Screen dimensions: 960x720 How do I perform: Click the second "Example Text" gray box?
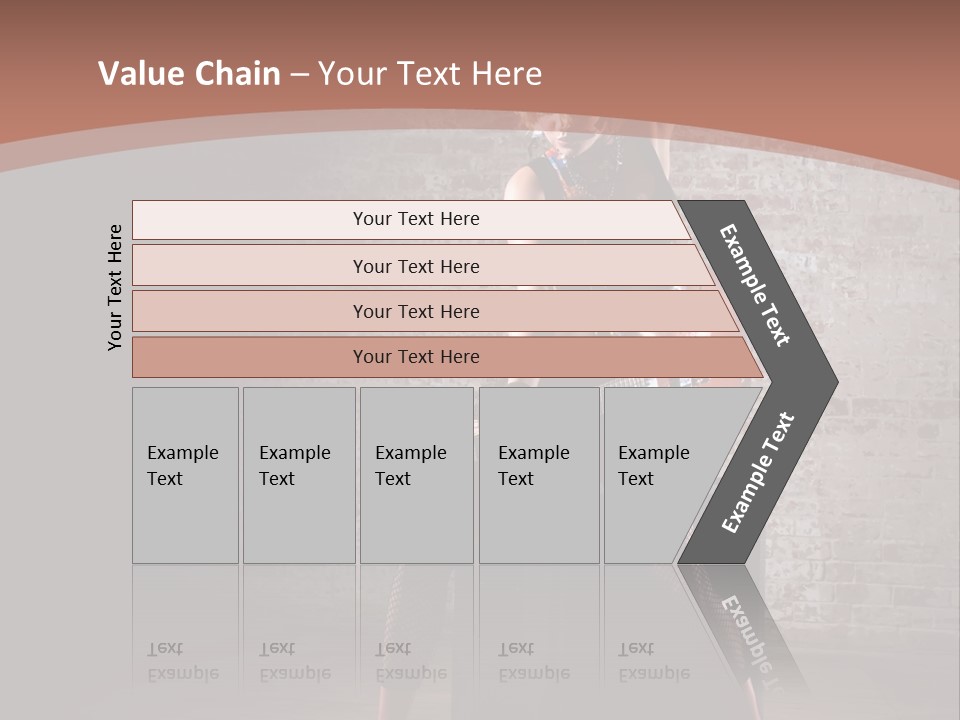(x=298, y=475)
